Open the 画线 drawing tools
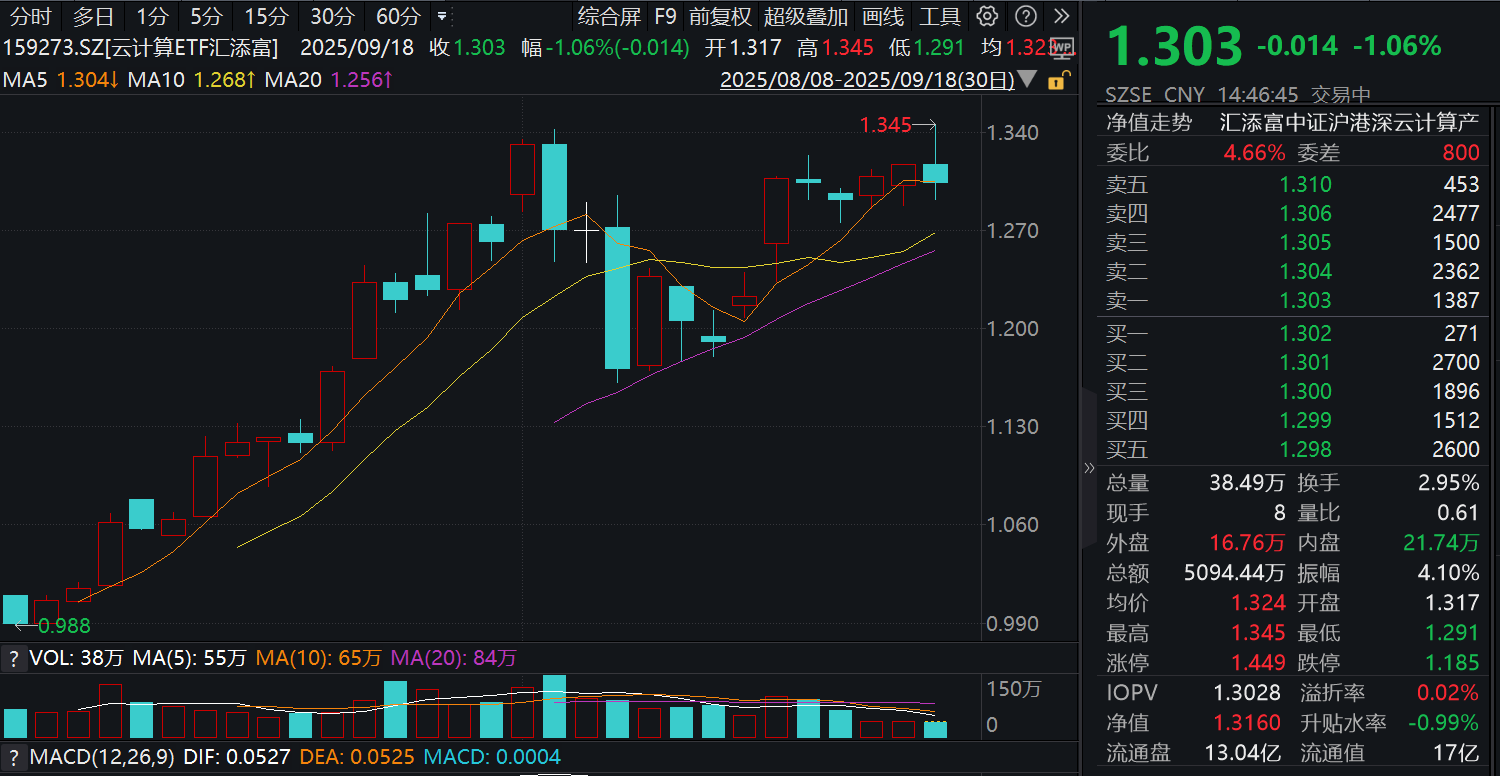The width and height of the screenshot is (1500, 776). tap(883, 16)
